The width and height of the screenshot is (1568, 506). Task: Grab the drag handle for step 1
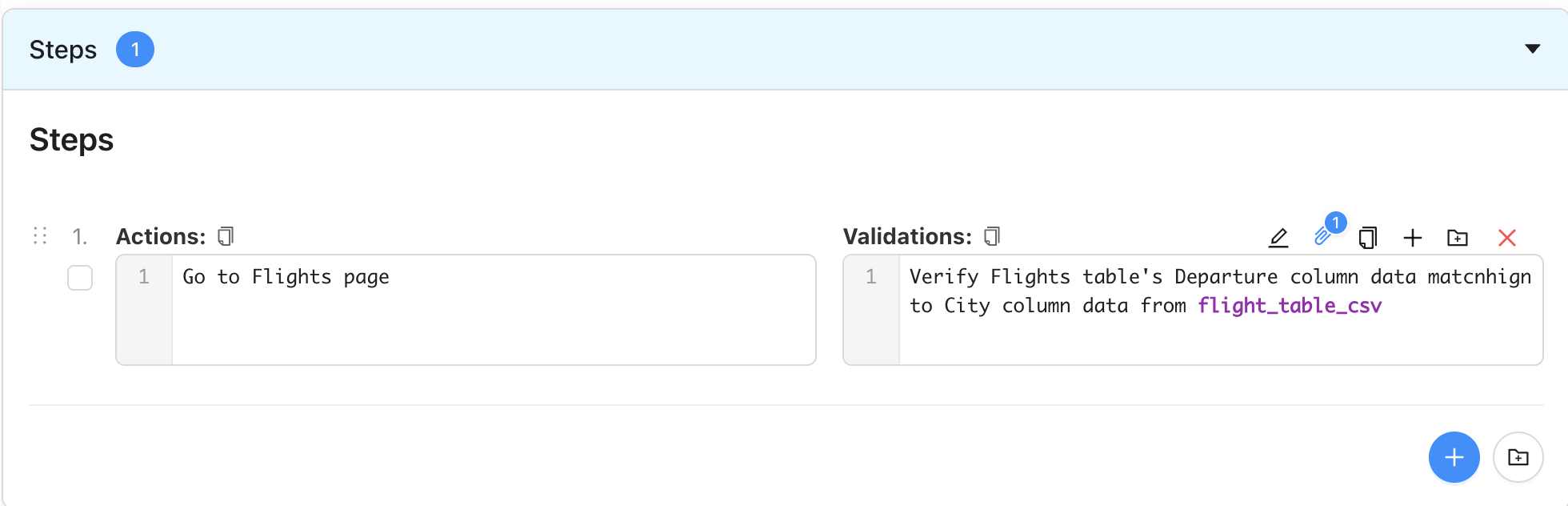tap(40, 235)
